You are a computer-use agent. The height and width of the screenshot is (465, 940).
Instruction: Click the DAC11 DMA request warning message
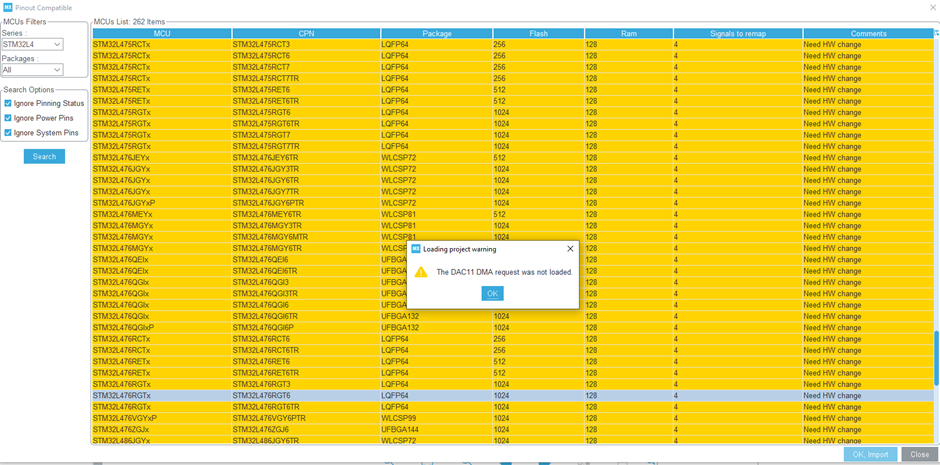pos(504,272)
